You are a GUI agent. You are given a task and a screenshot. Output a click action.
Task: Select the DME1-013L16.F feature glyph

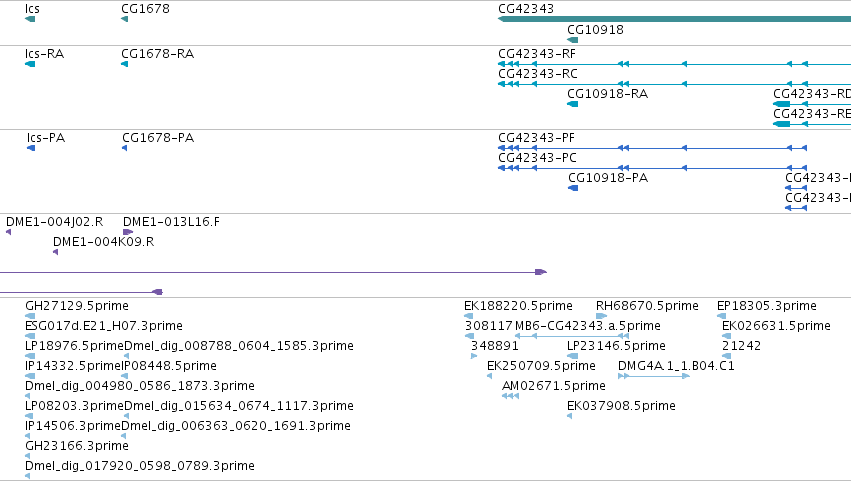(127, 232)
